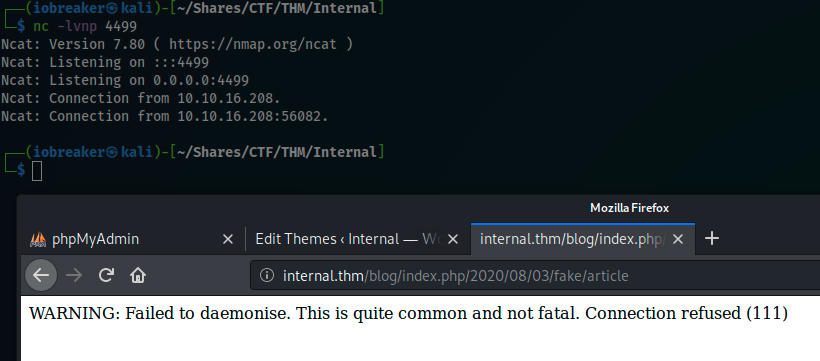Close the internal.thm/blog tab
The width and height of the screenshot is (820, 361).
(678, 239)
